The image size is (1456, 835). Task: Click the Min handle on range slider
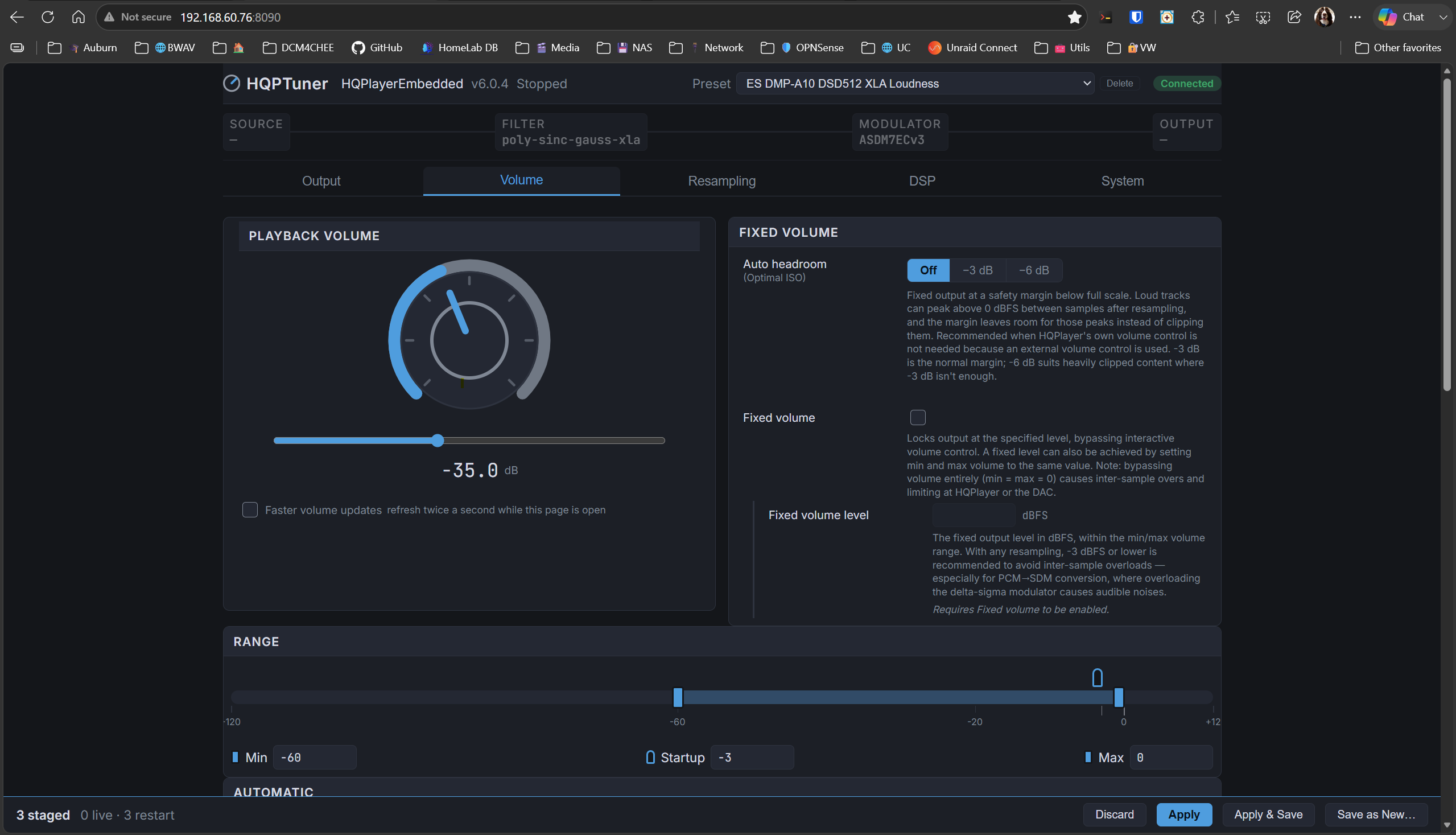click(678, 697)
